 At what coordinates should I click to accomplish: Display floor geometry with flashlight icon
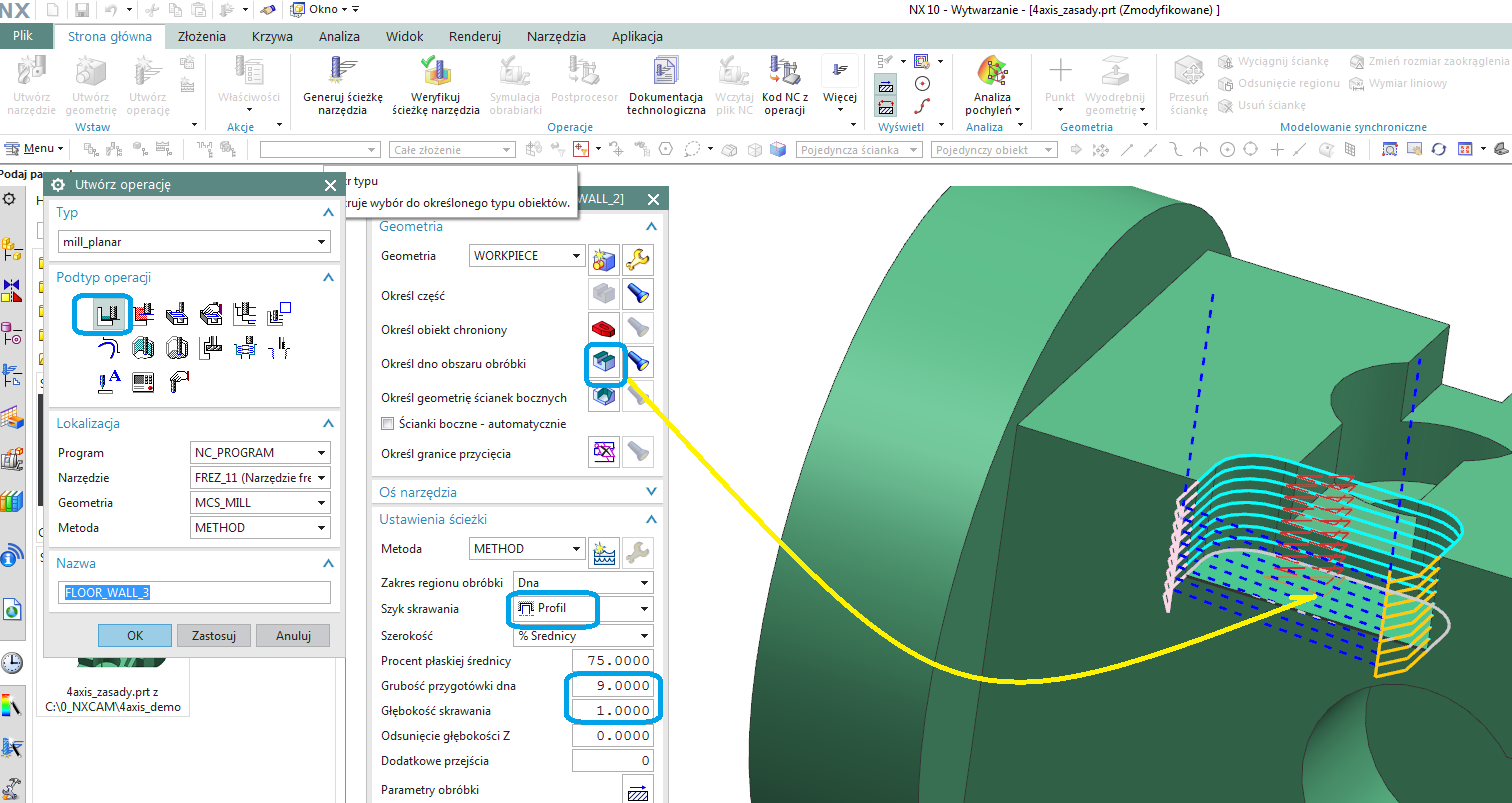pyautogui.click(x=638, y=363)
